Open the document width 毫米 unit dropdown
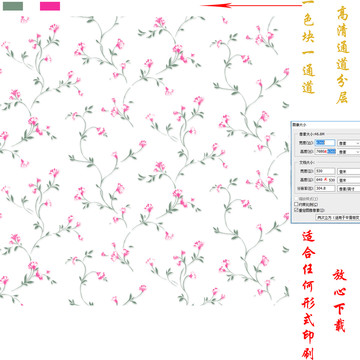The image size is (360, 360). point(349,171)
